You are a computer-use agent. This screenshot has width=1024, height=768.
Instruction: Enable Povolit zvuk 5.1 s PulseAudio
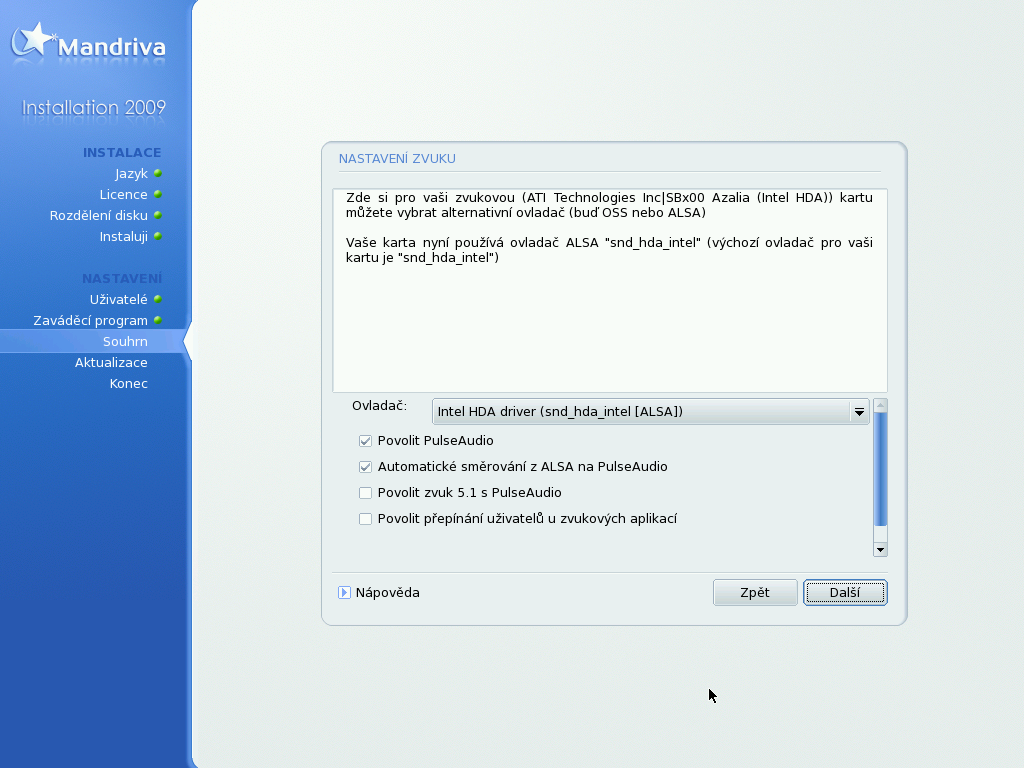point(365,493)
